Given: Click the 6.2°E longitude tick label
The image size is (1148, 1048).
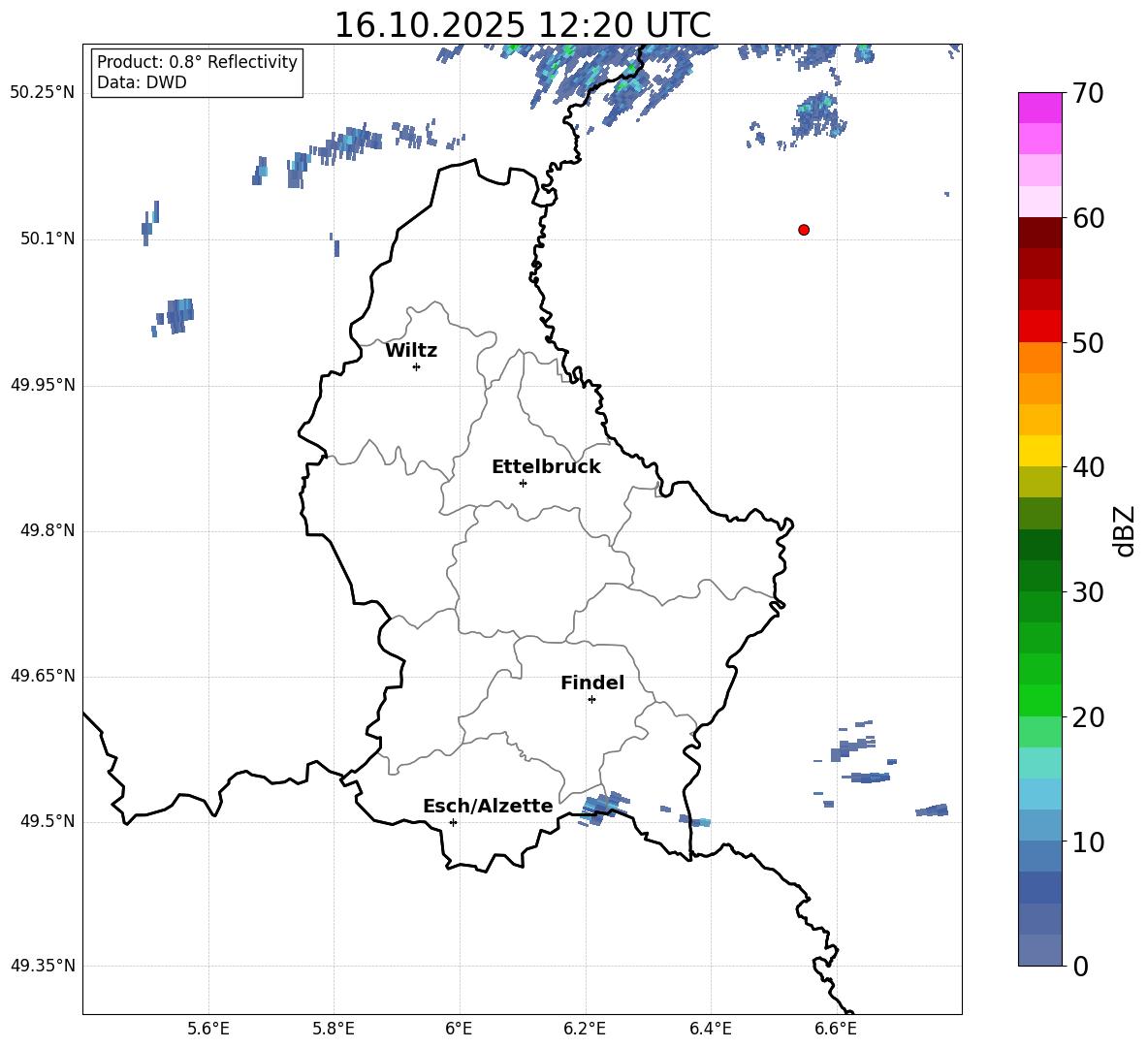Looking at the screenshot, I should (585, 1028).
